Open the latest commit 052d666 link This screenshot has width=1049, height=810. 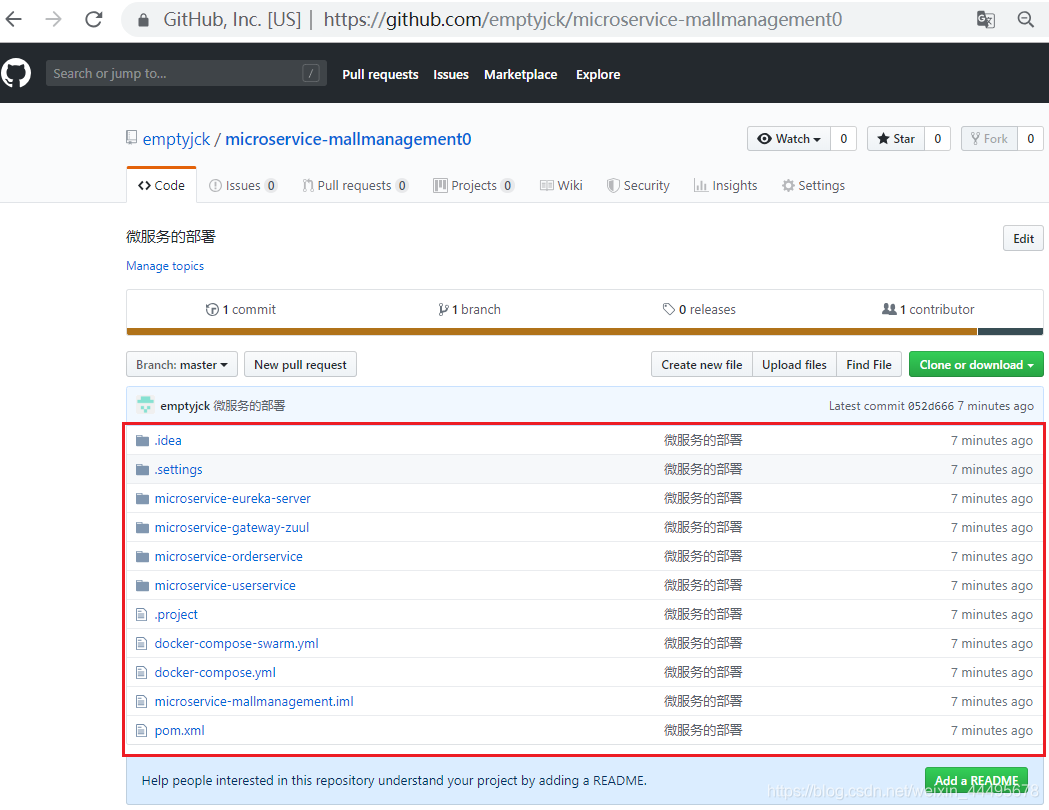coord(931,406)
